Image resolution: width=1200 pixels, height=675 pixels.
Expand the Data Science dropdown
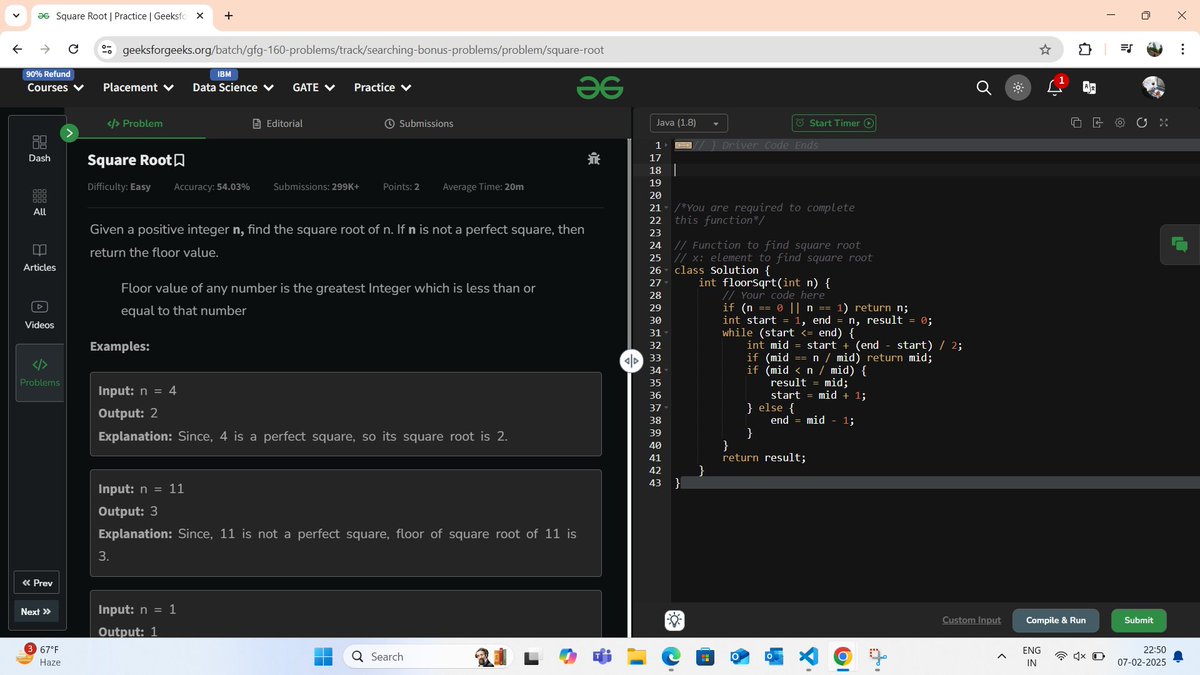[x=231, y=88]
